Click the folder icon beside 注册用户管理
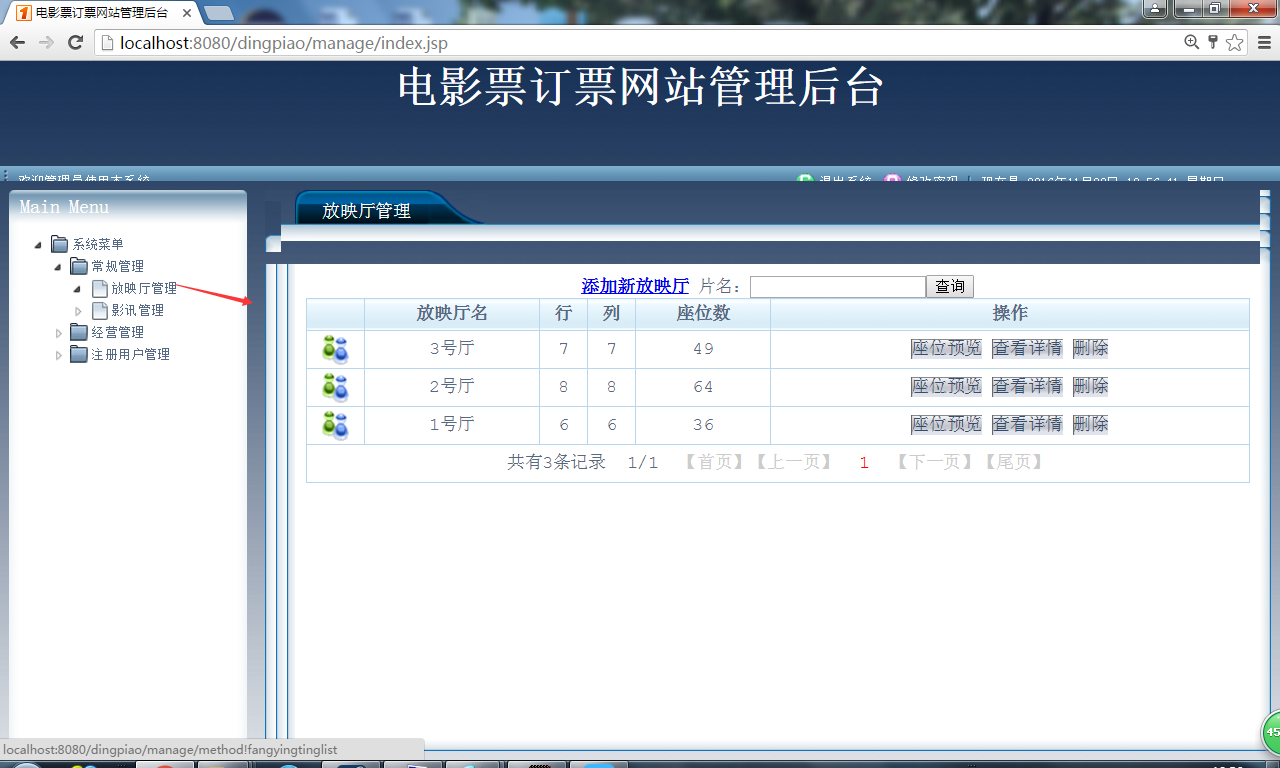 (79, 354)
